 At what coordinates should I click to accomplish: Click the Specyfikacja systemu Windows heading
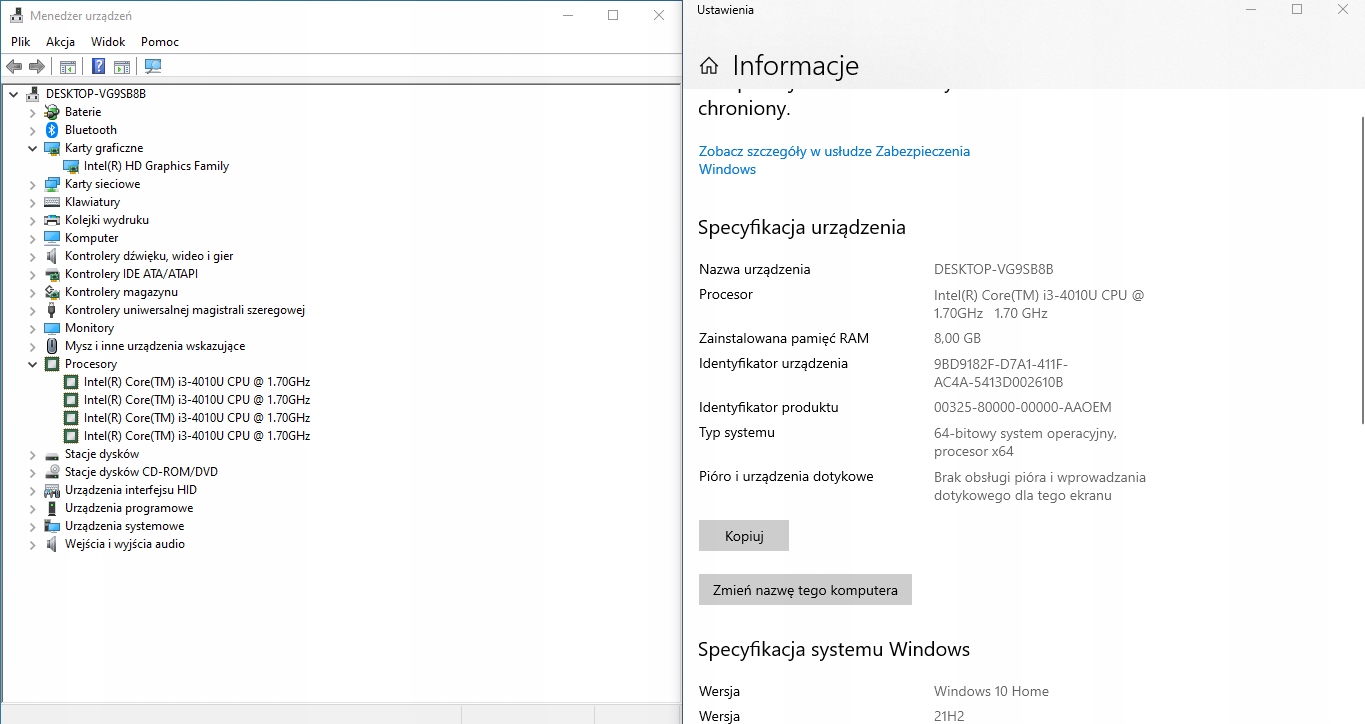point(834,649)
